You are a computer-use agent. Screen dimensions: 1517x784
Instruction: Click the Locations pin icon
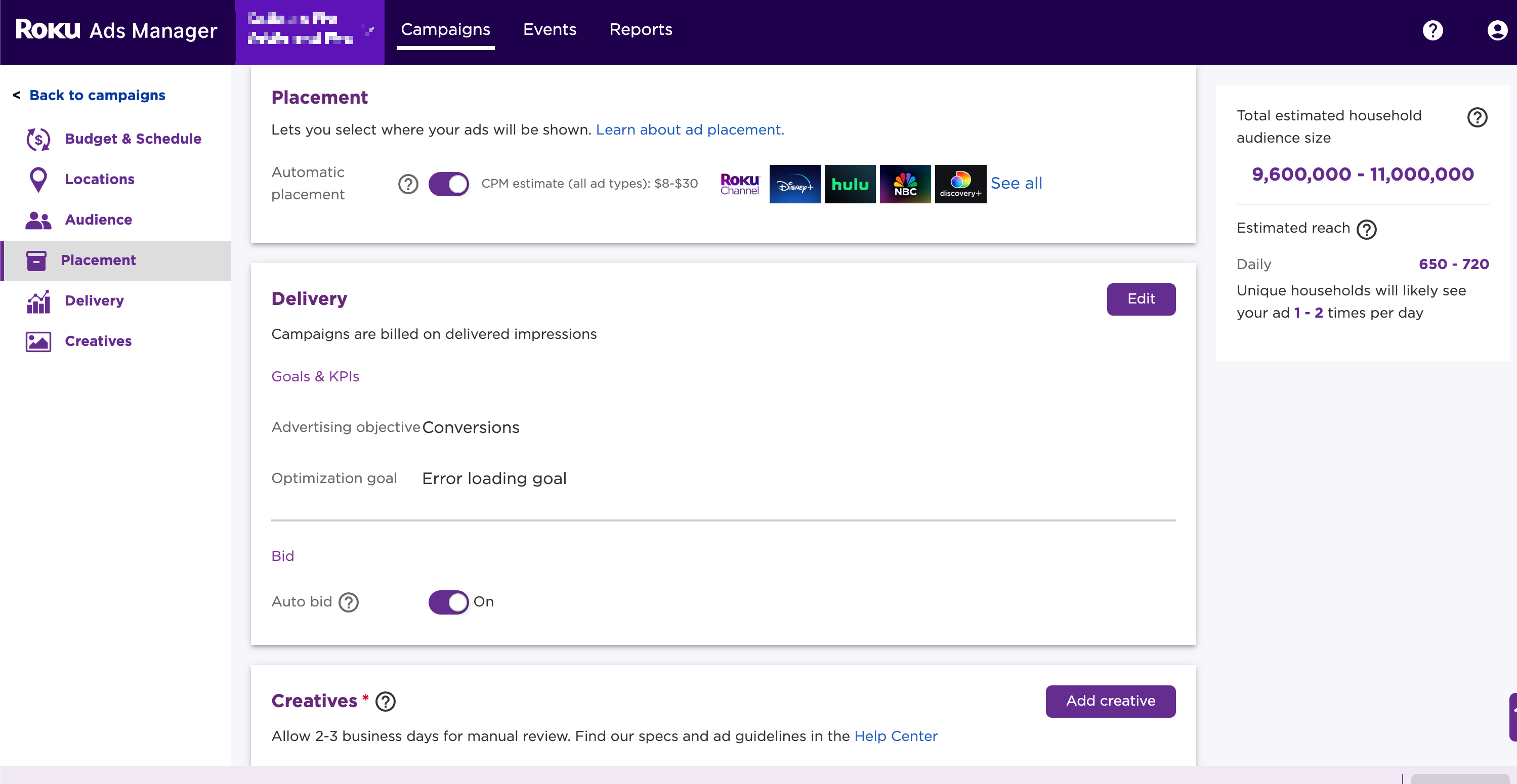[x=38, y=180]
